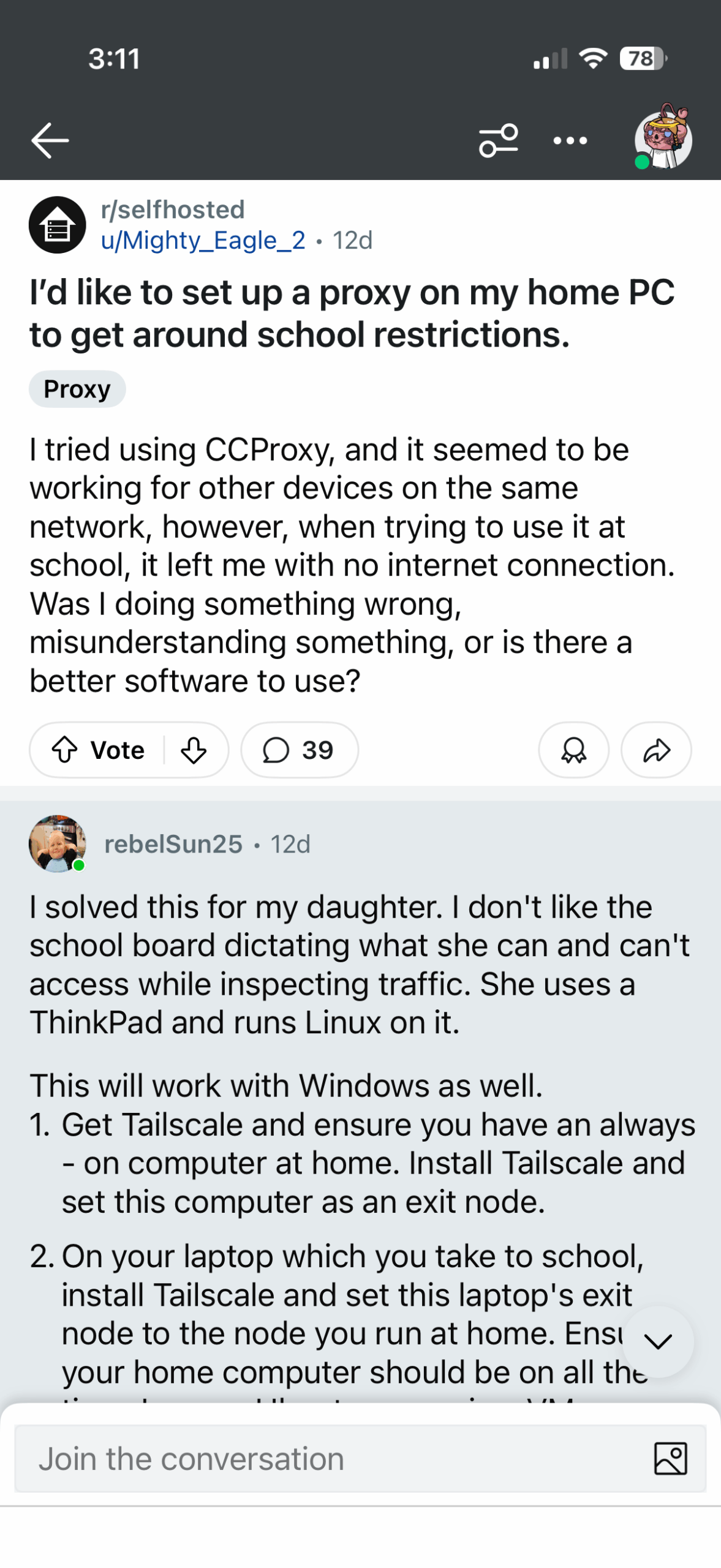The height and width of the screenshot is (1568, 721).
Task: Open the comment sort/filter options icon
Action: 498,140
